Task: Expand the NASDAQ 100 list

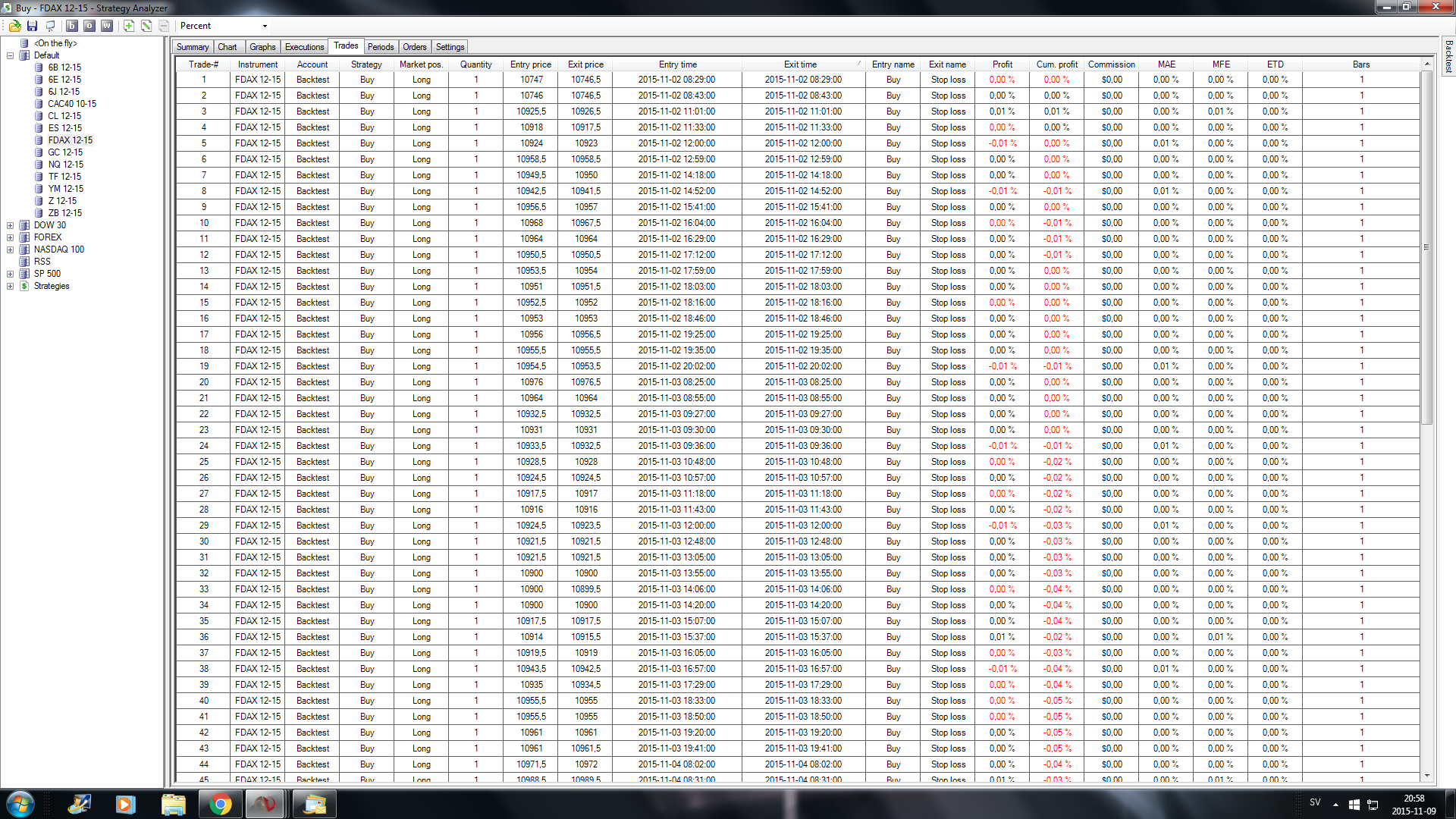Action: tap(10, 249)
